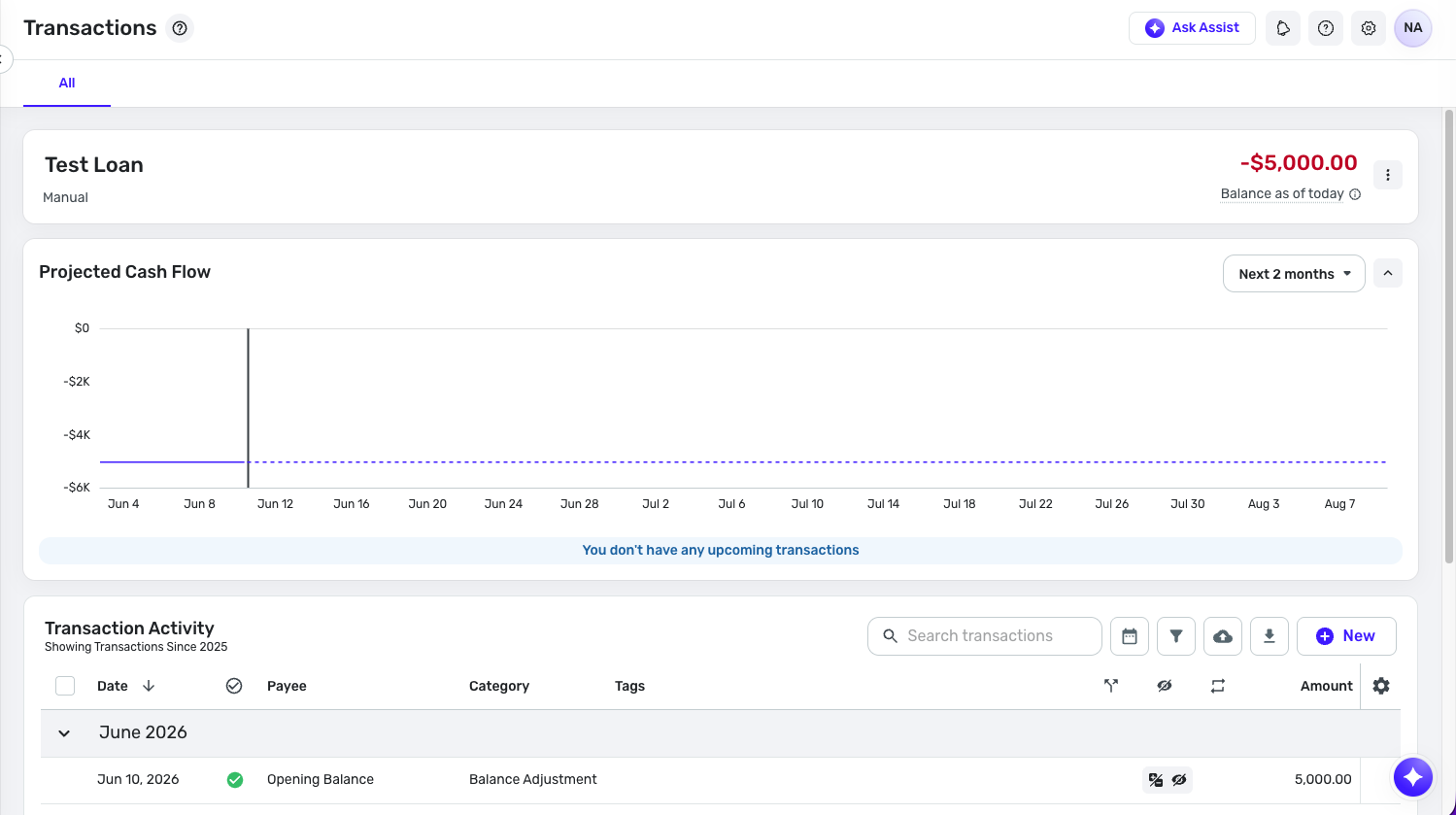Click the reviewed status column header icon
The image size is (1456, 815).
pyautogui.click(x=234, y=686)
